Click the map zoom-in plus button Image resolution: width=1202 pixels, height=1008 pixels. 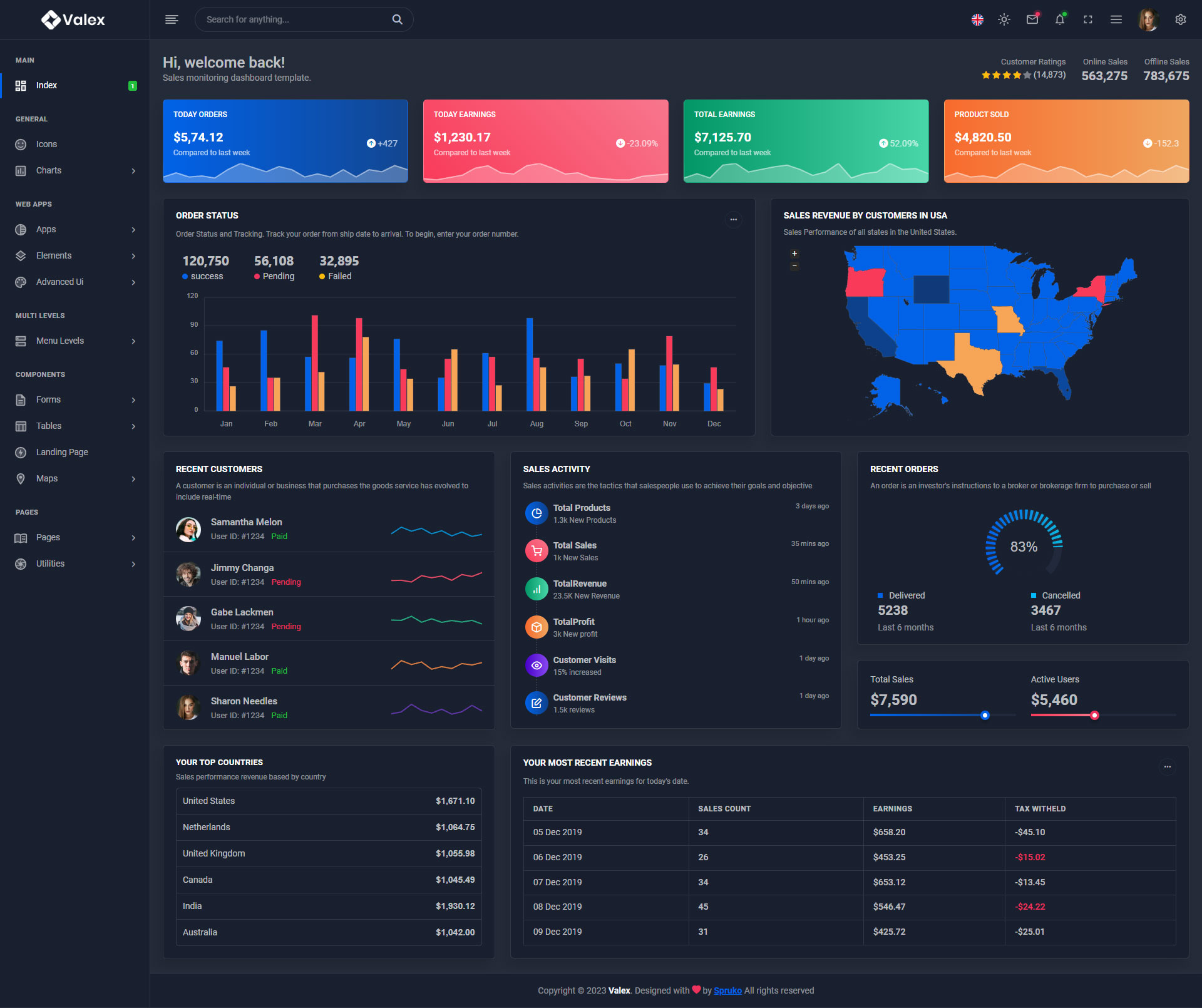[x=794, y=254]
